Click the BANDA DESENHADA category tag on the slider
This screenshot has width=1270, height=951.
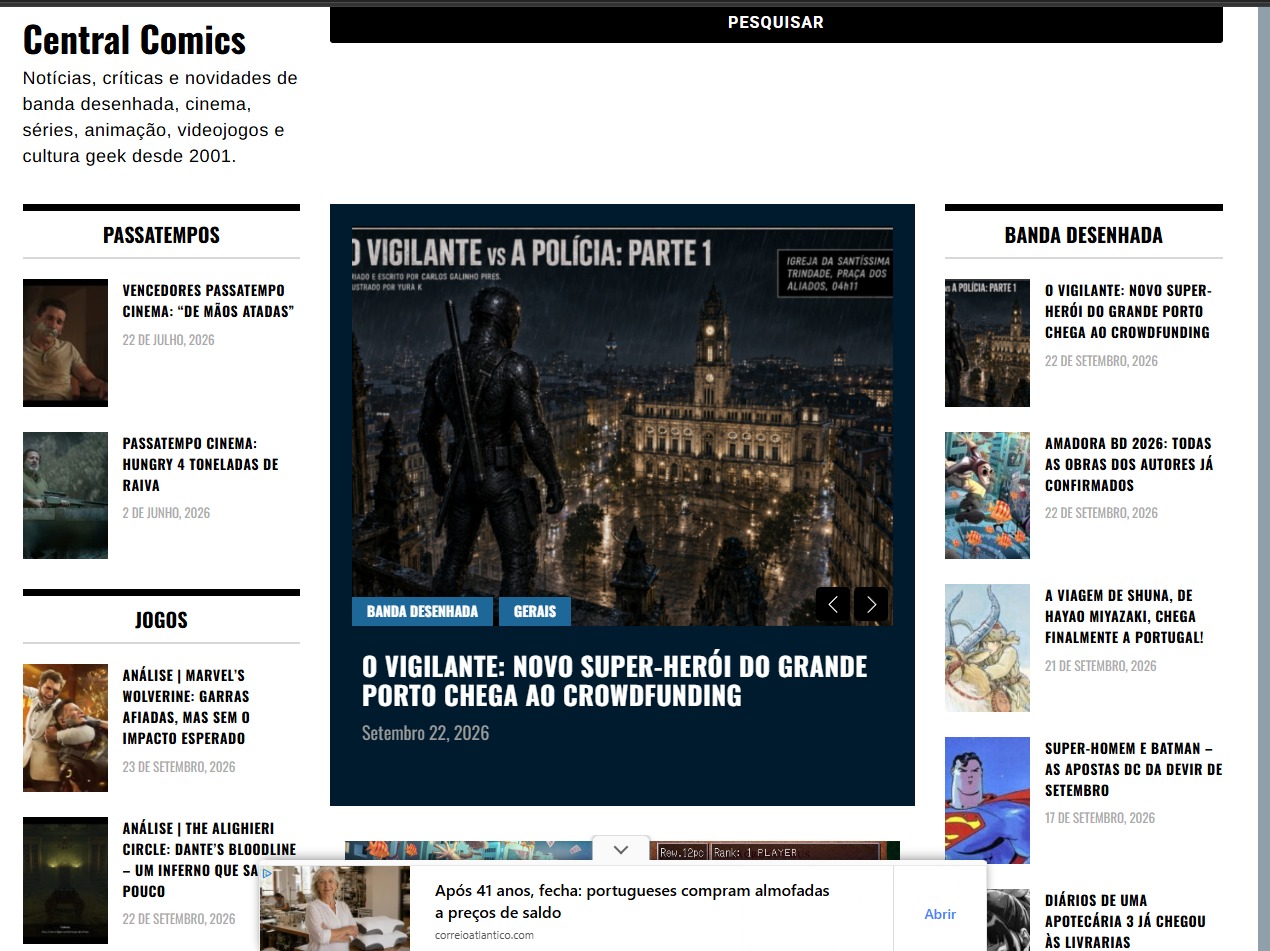tap(422, 611)
